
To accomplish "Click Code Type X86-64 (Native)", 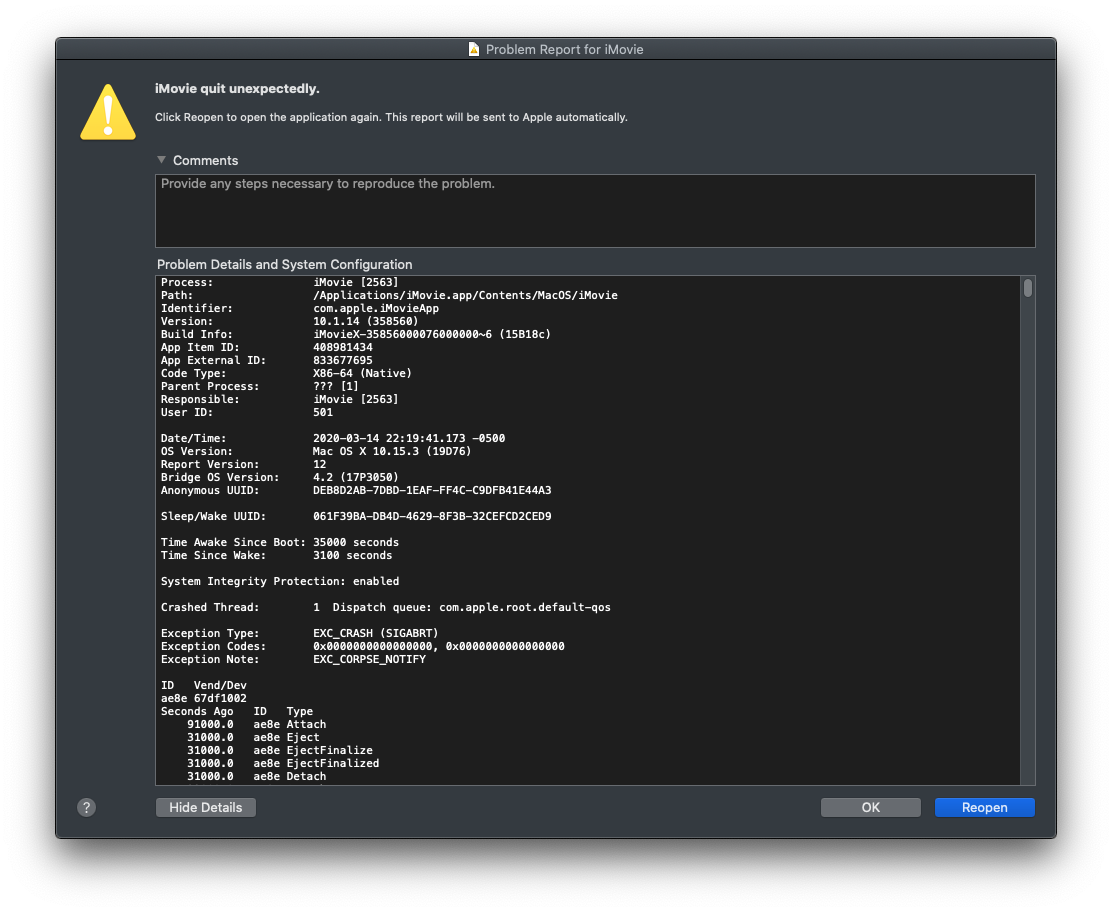I will (x=286, y=373).
